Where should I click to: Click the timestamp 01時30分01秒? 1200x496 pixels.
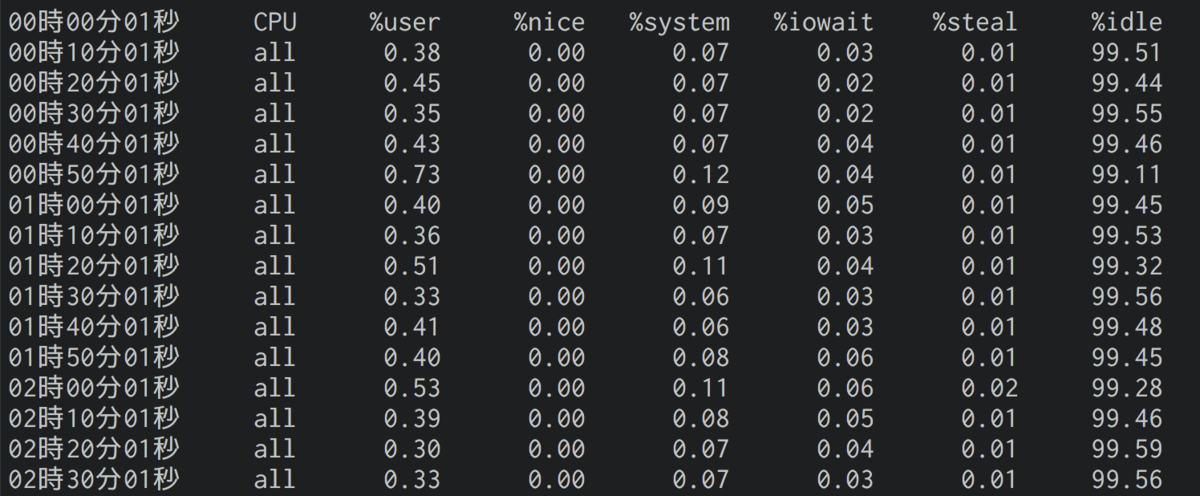[x=94, y=297]
